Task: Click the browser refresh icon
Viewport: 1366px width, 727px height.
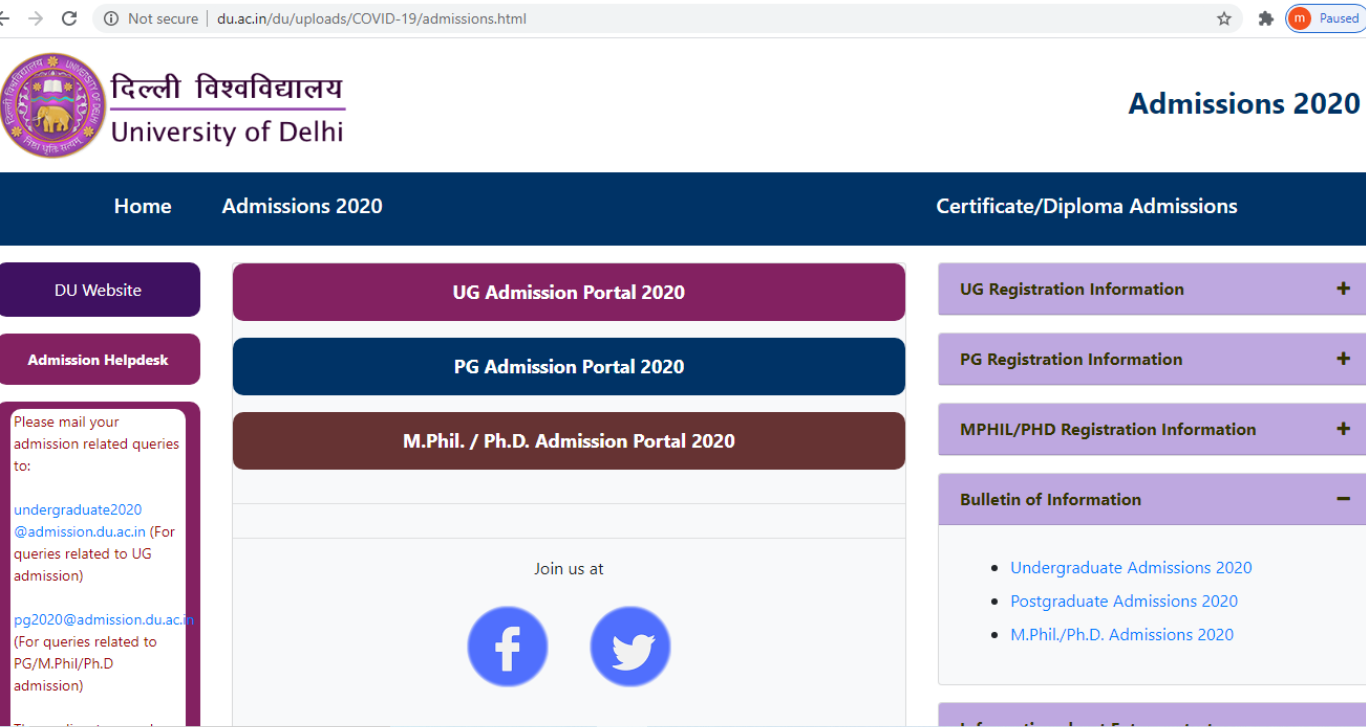Action: 67,17
